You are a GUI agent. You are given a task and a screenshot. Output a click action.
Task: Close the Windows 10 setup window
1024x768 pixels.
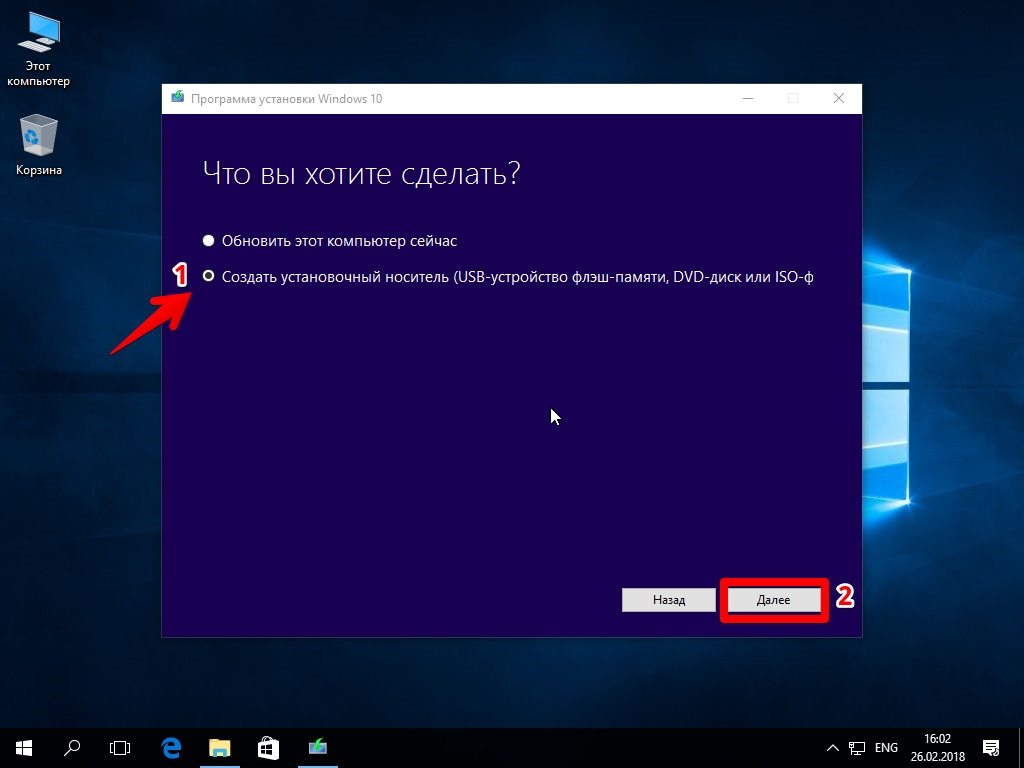click(x=839, y=99)
